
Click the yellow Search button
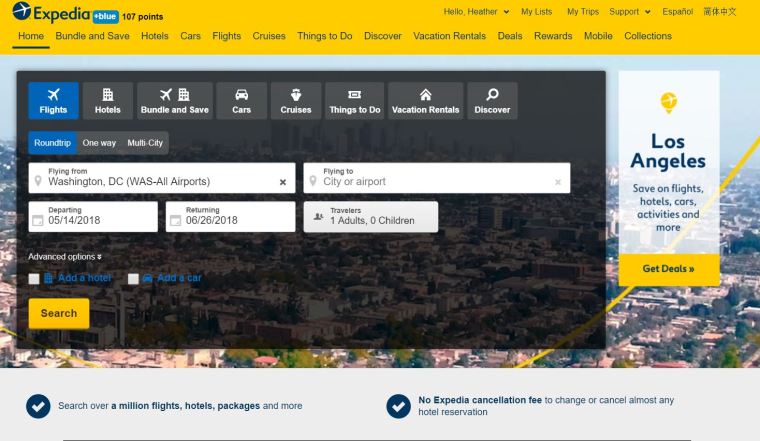[59, 314]
